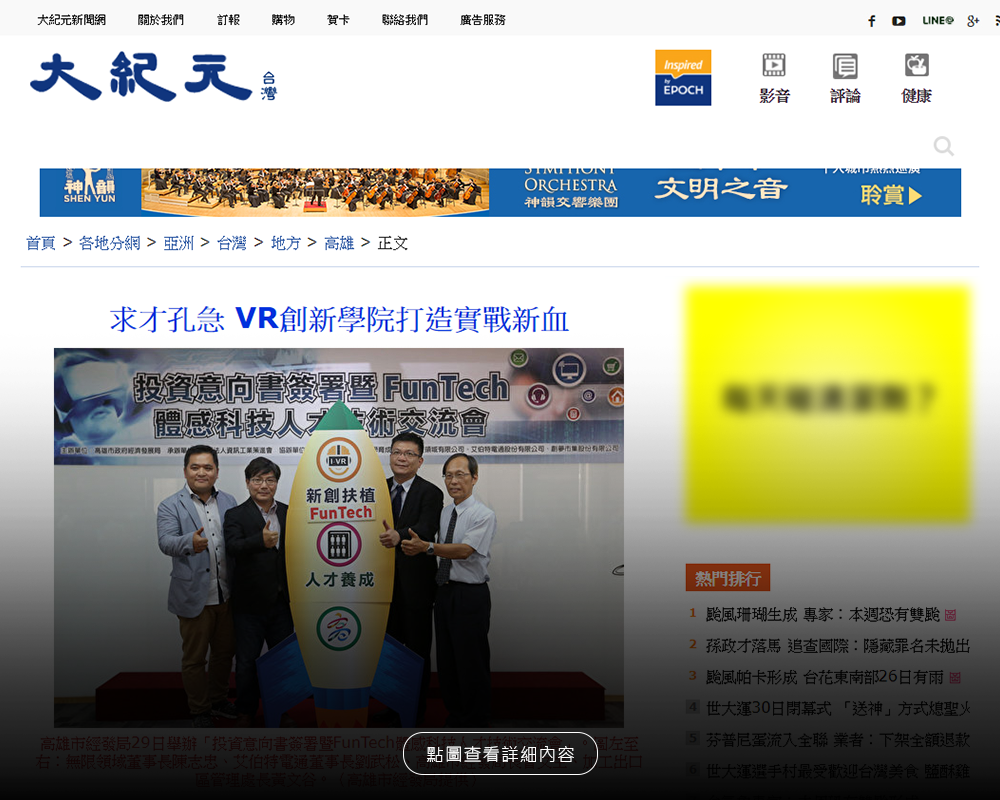This screenshot has height=800, width=1000.
Task: Go to 高雄 breadcrumb link
Action: pyautogui.click(x=339, y=243)
